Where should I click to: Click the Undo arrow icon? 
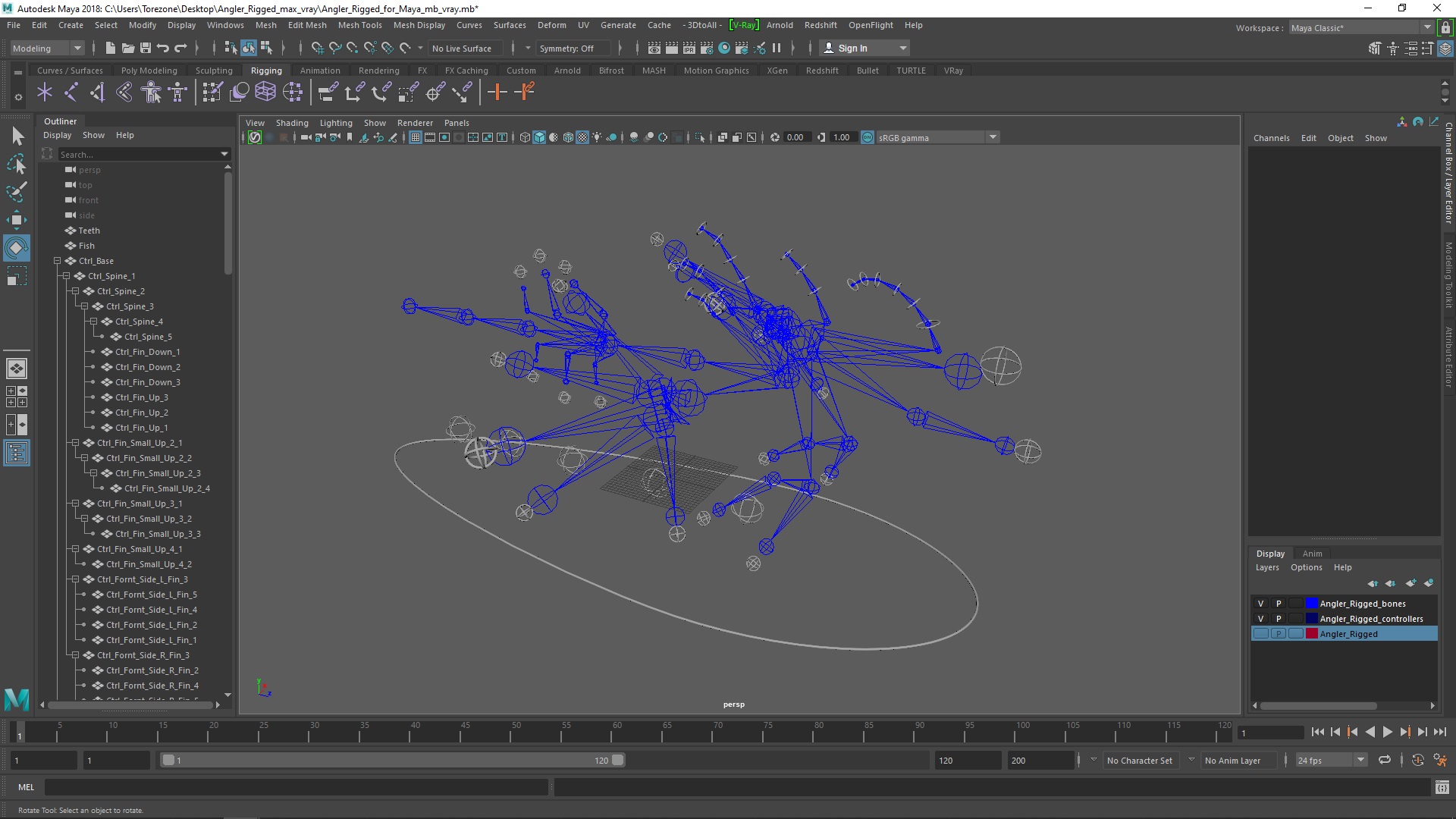click(163, 48)
